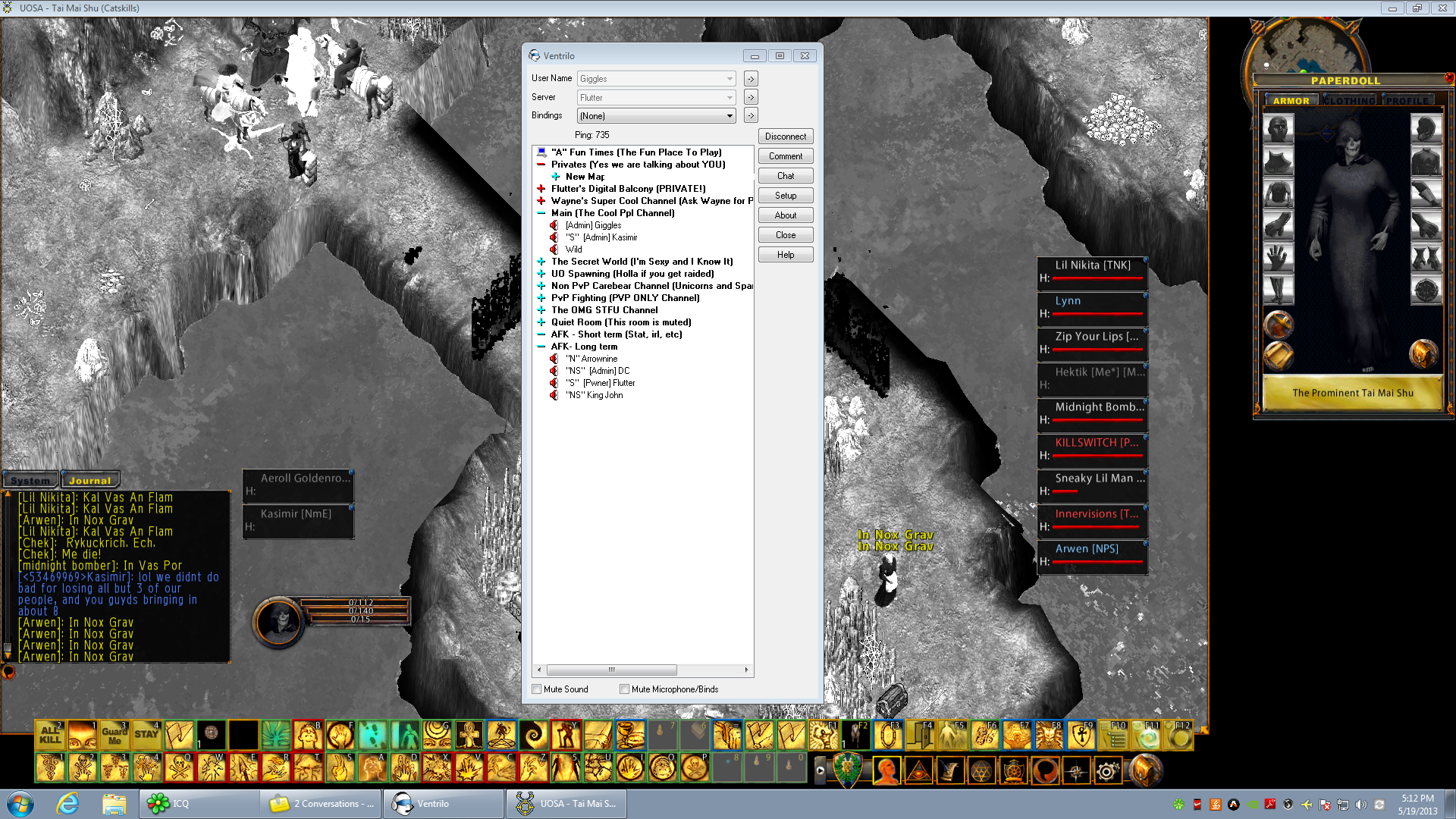Click the Comment button

point(786,156)
